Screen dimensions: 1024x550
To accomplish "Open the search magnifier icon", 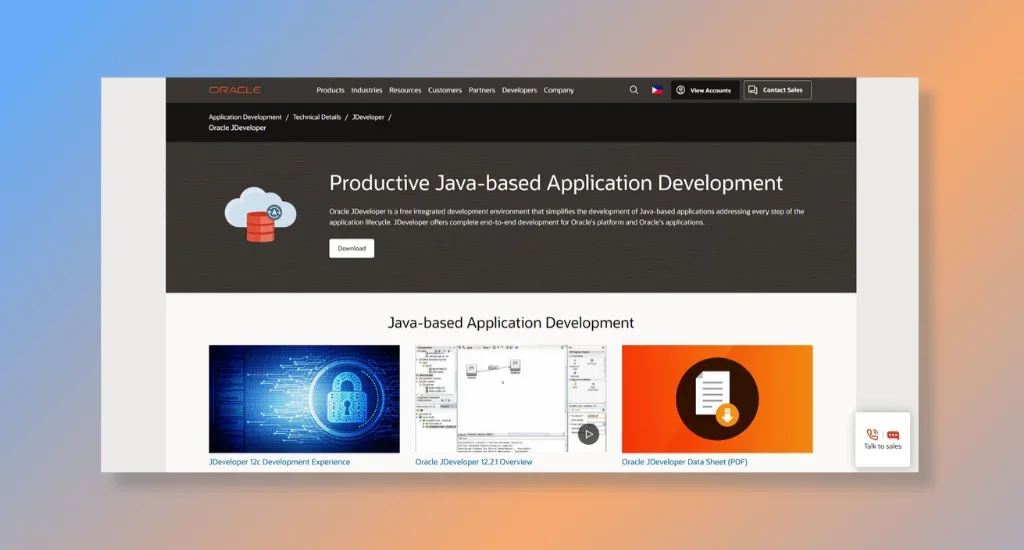I will 633,90.
